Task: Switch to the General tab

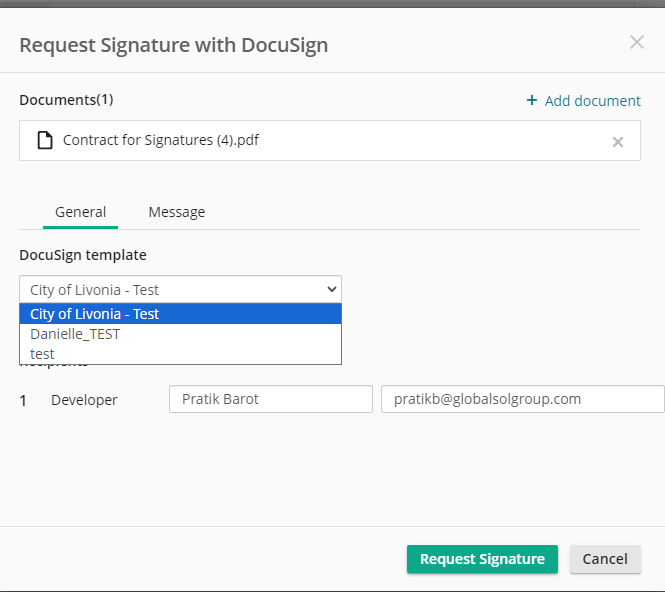Action: coord(81,212)
